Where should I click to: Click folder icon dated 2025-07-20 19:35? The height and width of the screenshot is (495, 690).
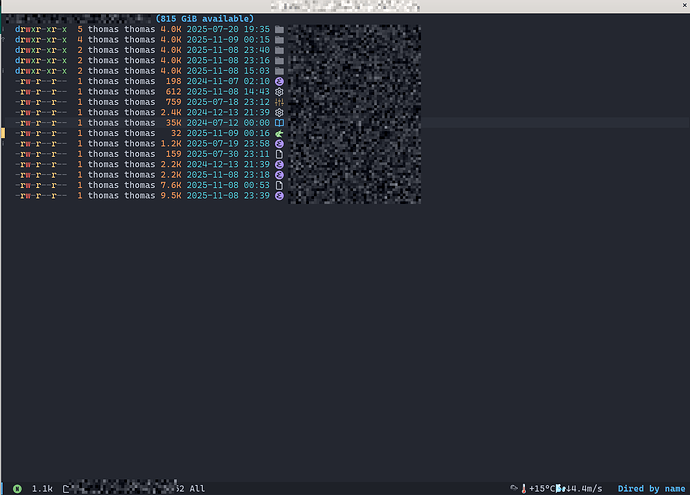[x=279, y=29]
